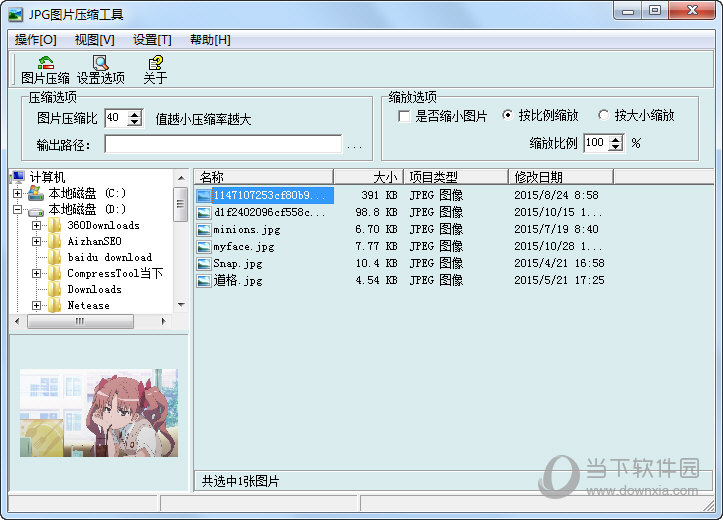Select the file d1f2402096cf558c...
723x520 pixels.
coord(269,213)
